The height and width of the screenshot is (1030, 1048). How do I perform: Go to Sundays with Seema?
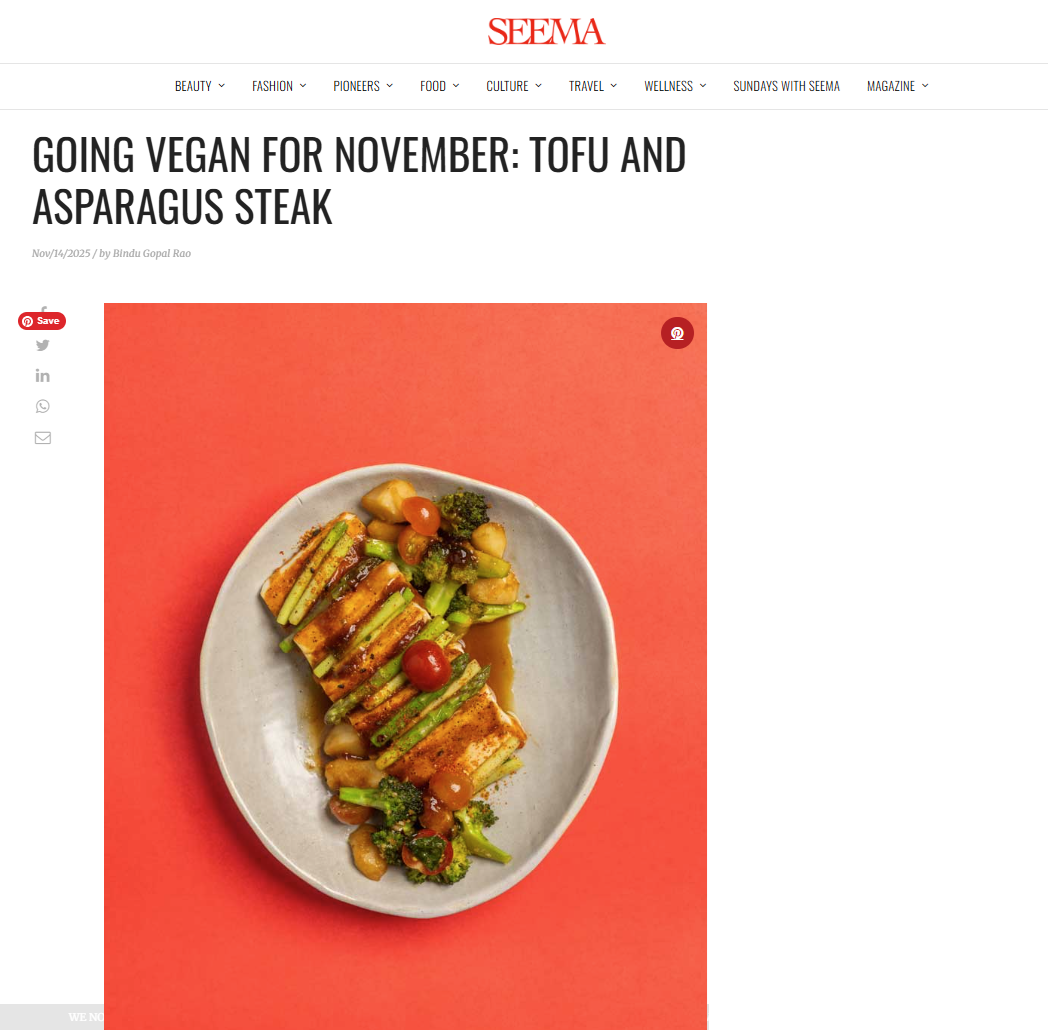[786, 86]
